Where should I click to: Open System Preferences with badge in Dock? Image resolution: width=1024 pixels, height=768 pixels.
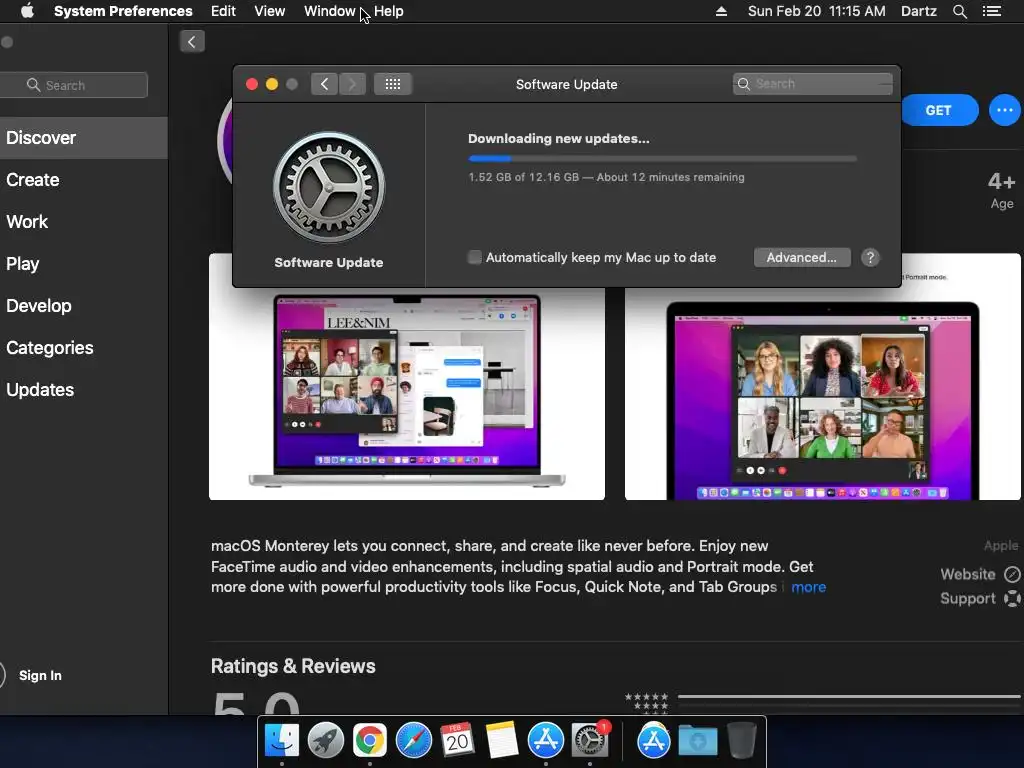[x=590, y=741]
